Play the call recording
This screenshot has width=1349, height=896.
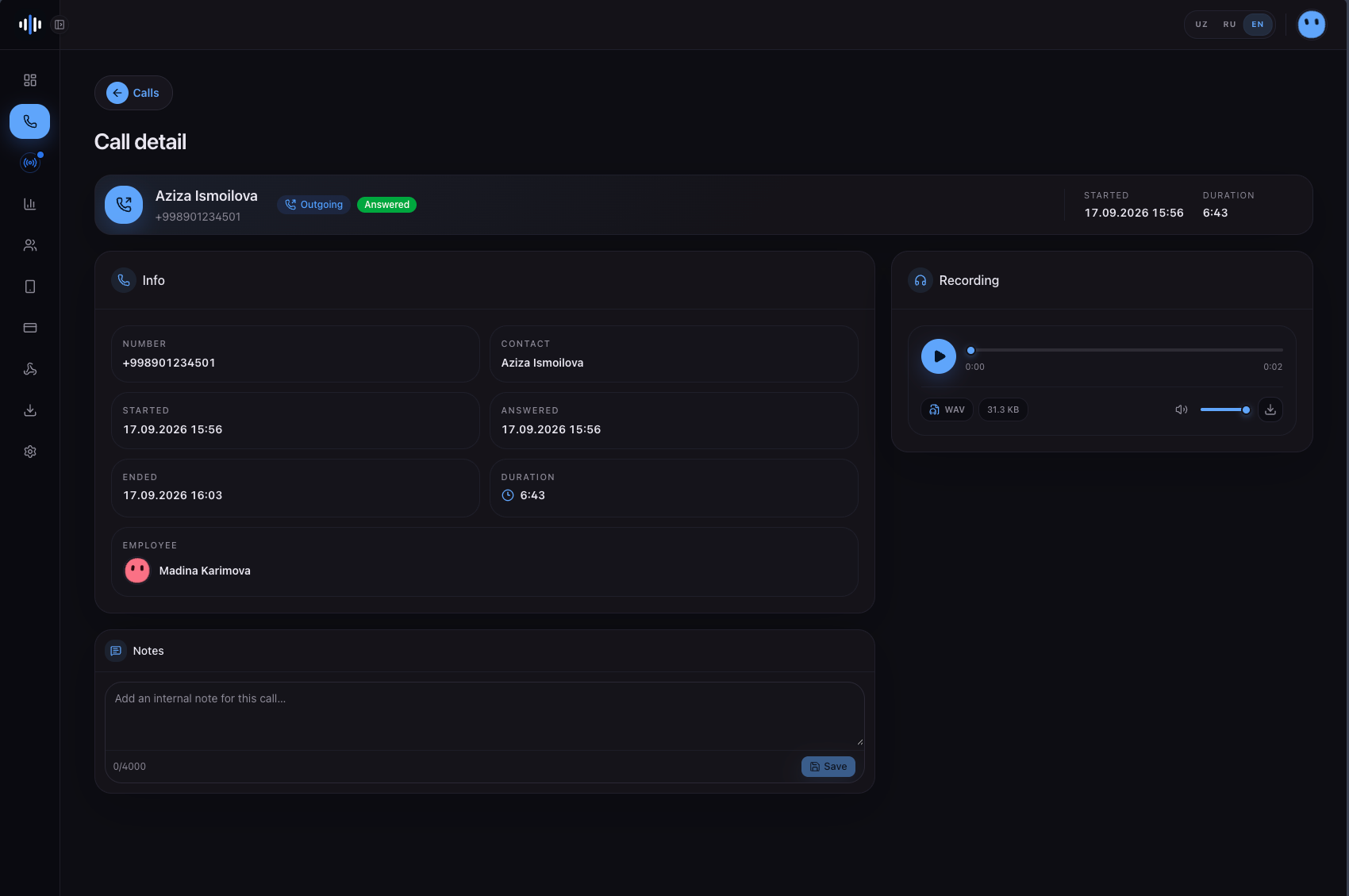click(939, 356)
